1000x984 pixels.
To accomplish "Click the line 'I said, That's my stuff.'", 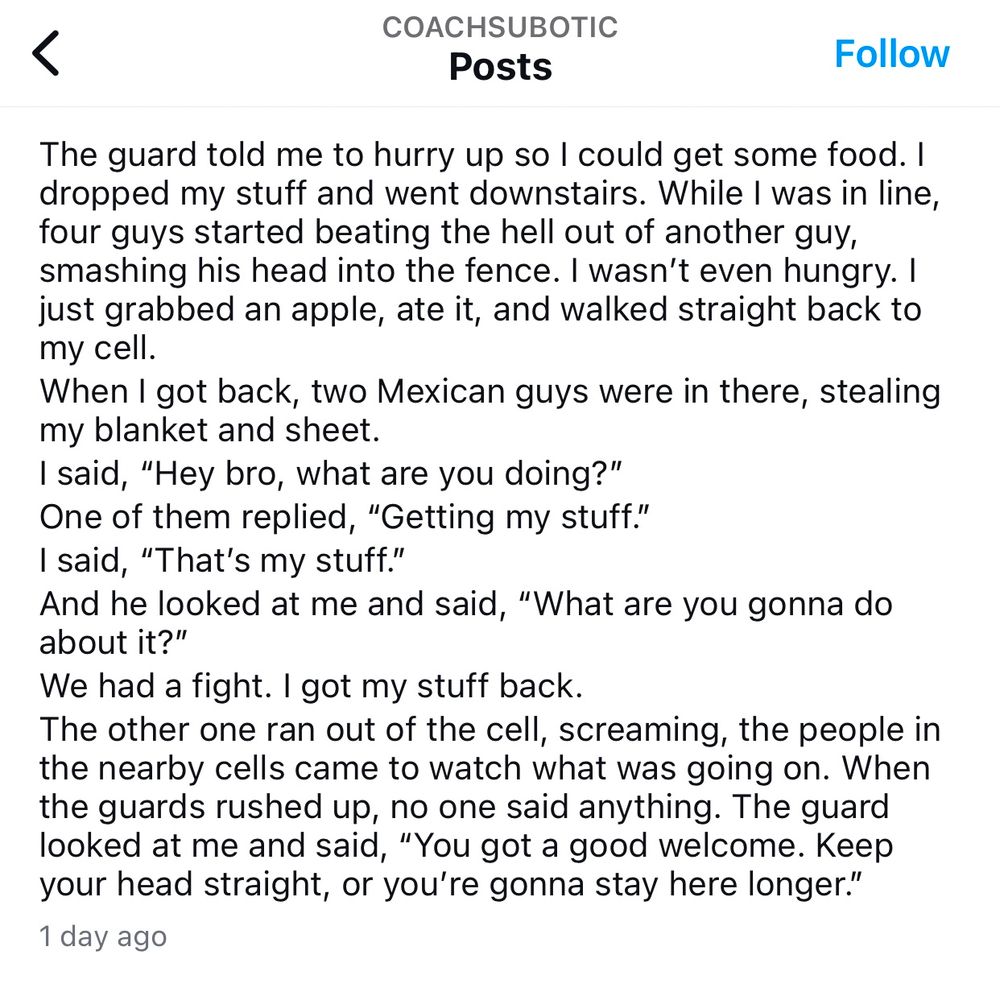I will point(222,561).
